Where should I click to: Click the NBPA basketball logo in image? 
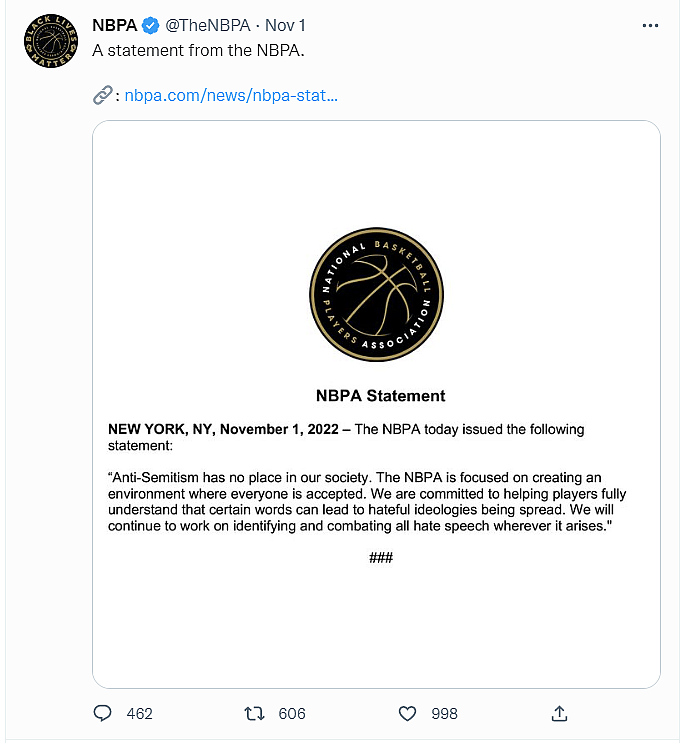[376, 295]
